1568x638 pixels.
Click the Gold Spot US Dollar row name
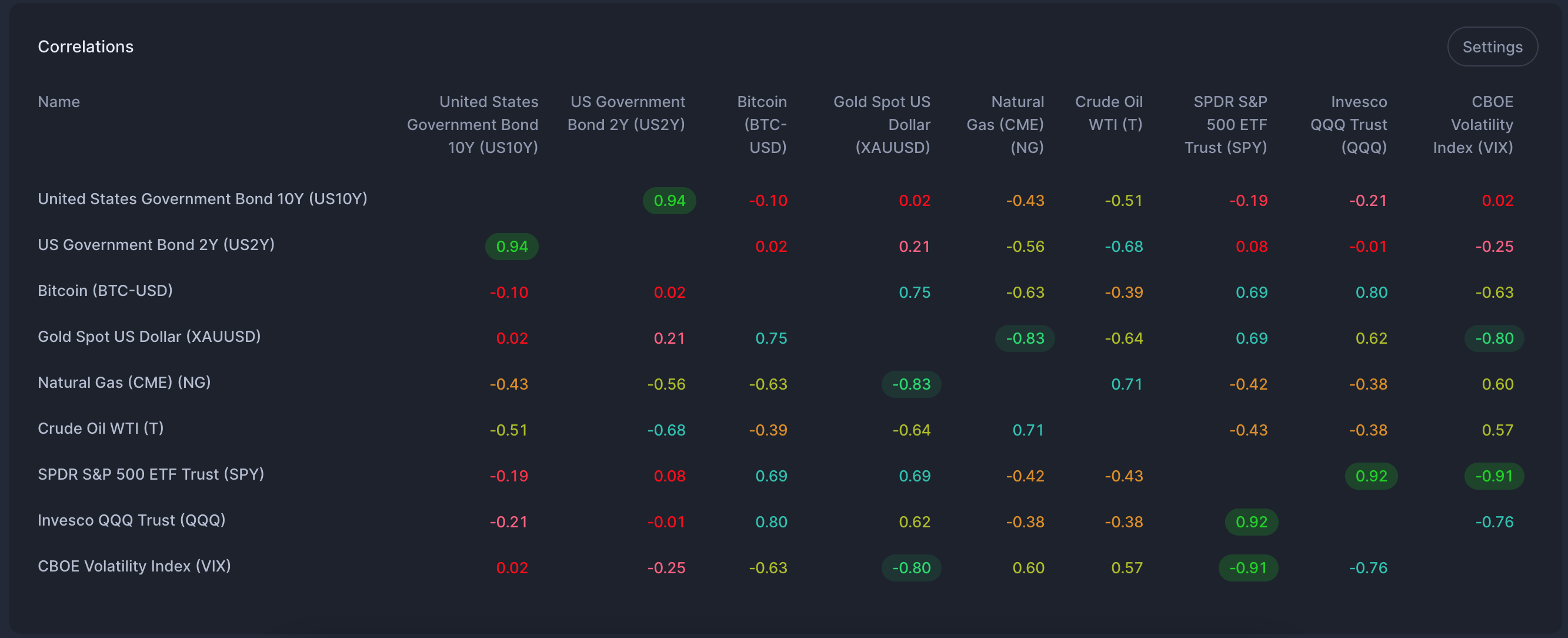click(149, 337)
